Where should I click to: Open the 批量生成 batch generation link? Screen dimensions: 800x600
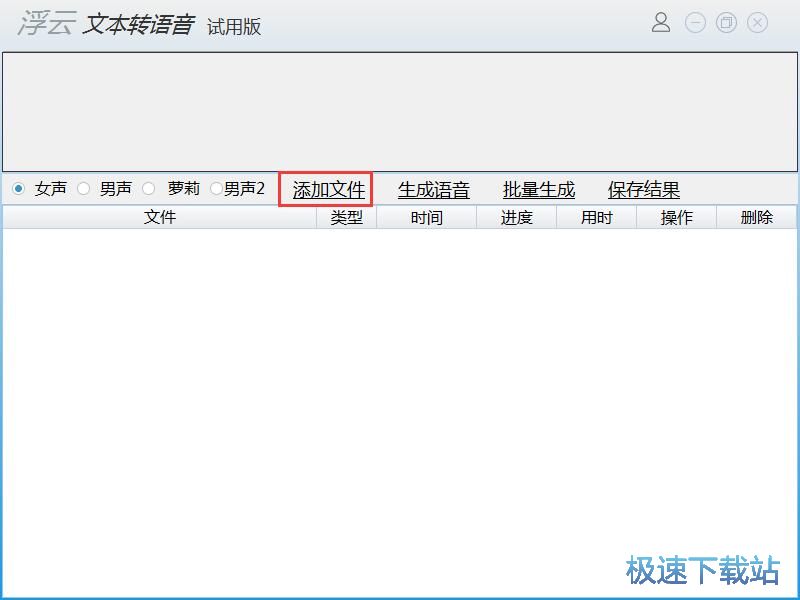pyautogui.click(x=539, y=190)
